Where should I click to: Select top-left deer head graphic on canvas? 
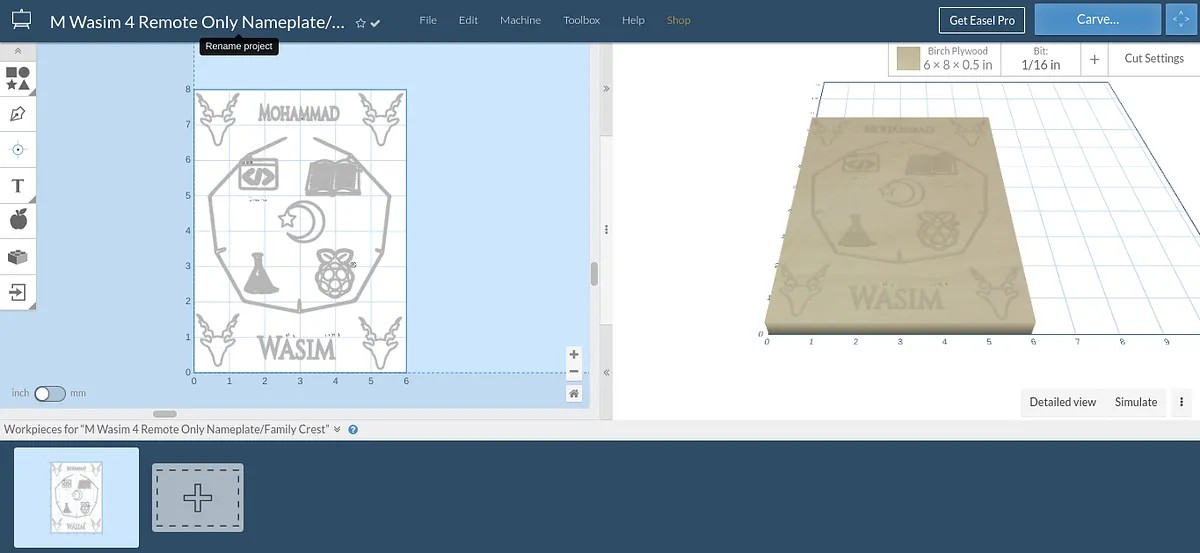click(x=217, y=119)
